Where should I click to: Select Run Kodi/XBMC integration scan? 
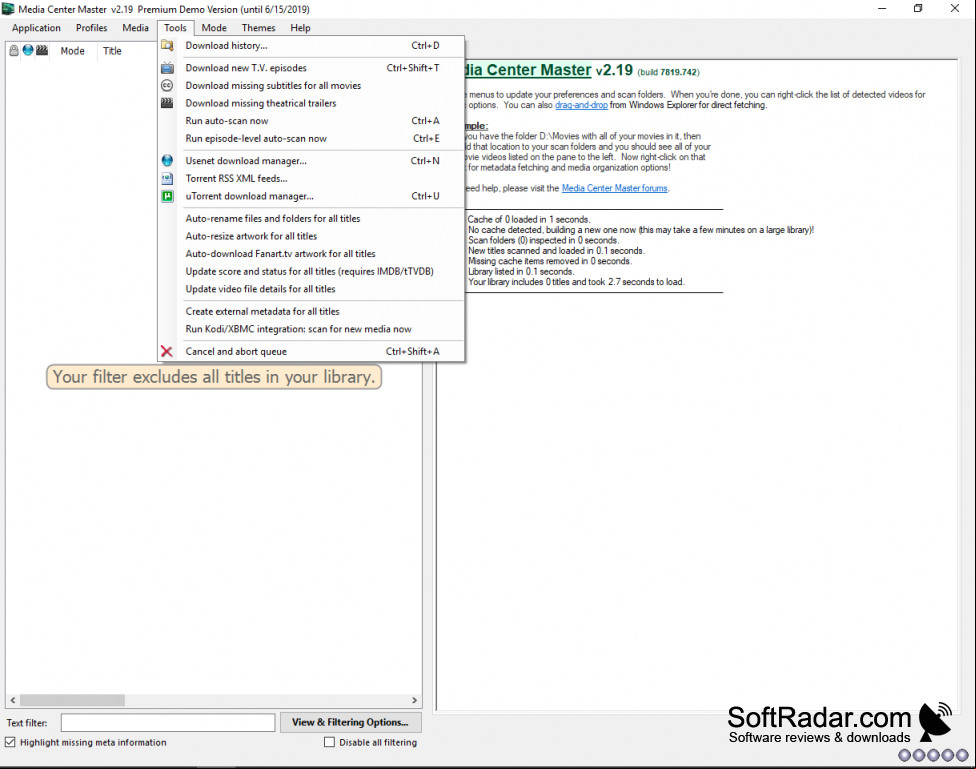tap(311, 329)
